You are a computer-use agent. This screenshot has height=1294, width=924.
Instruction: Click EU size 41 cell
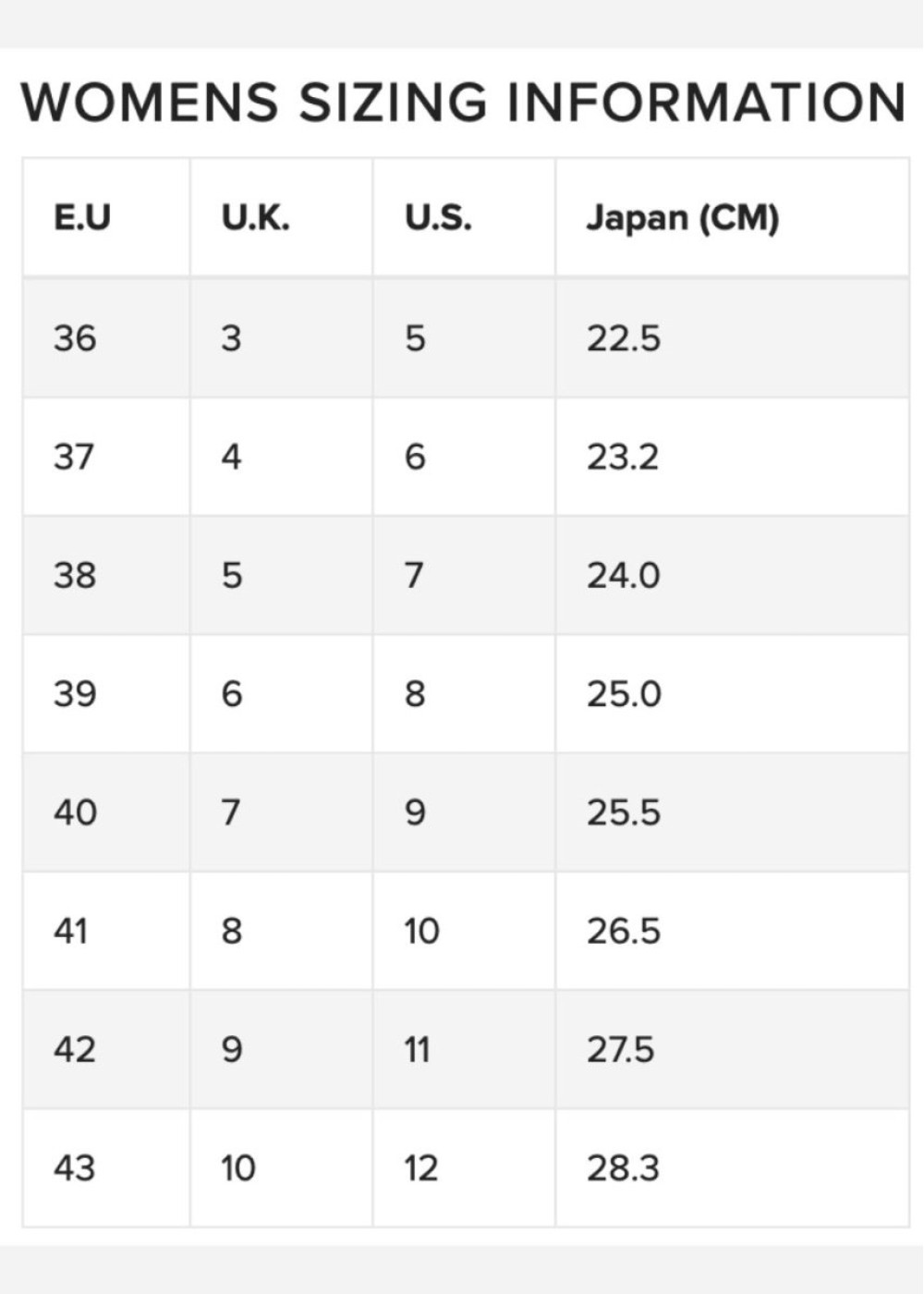71,931
